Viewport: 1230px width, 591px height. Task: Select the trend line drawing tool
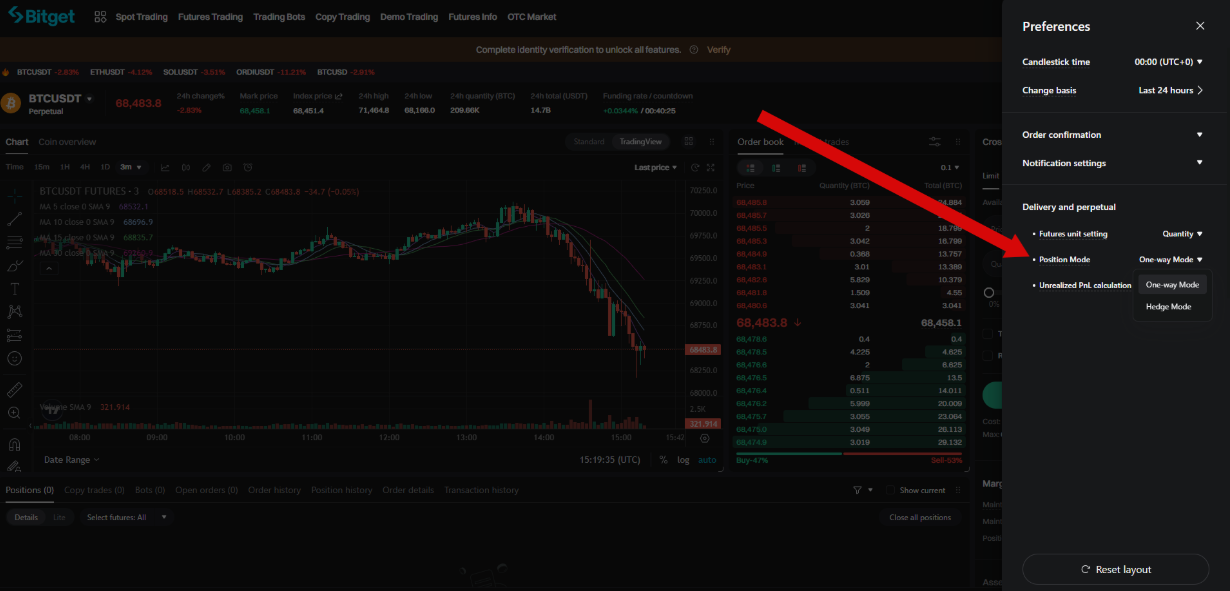14,218
